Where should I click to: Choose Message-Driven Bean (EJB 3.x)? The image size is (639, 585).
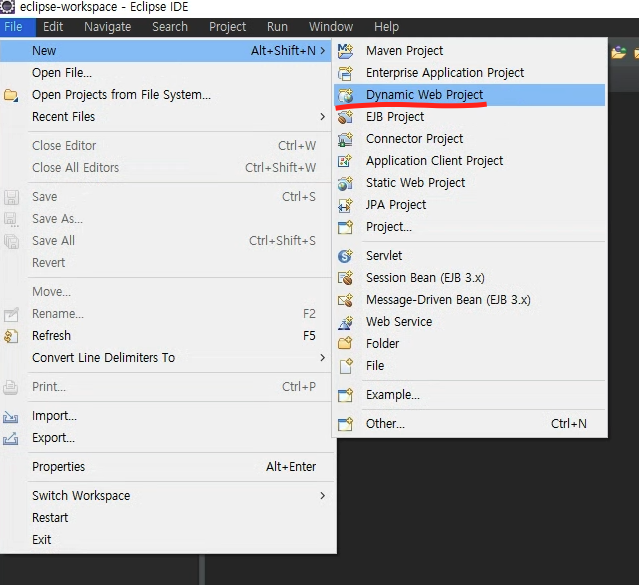[x=469, y=300]
